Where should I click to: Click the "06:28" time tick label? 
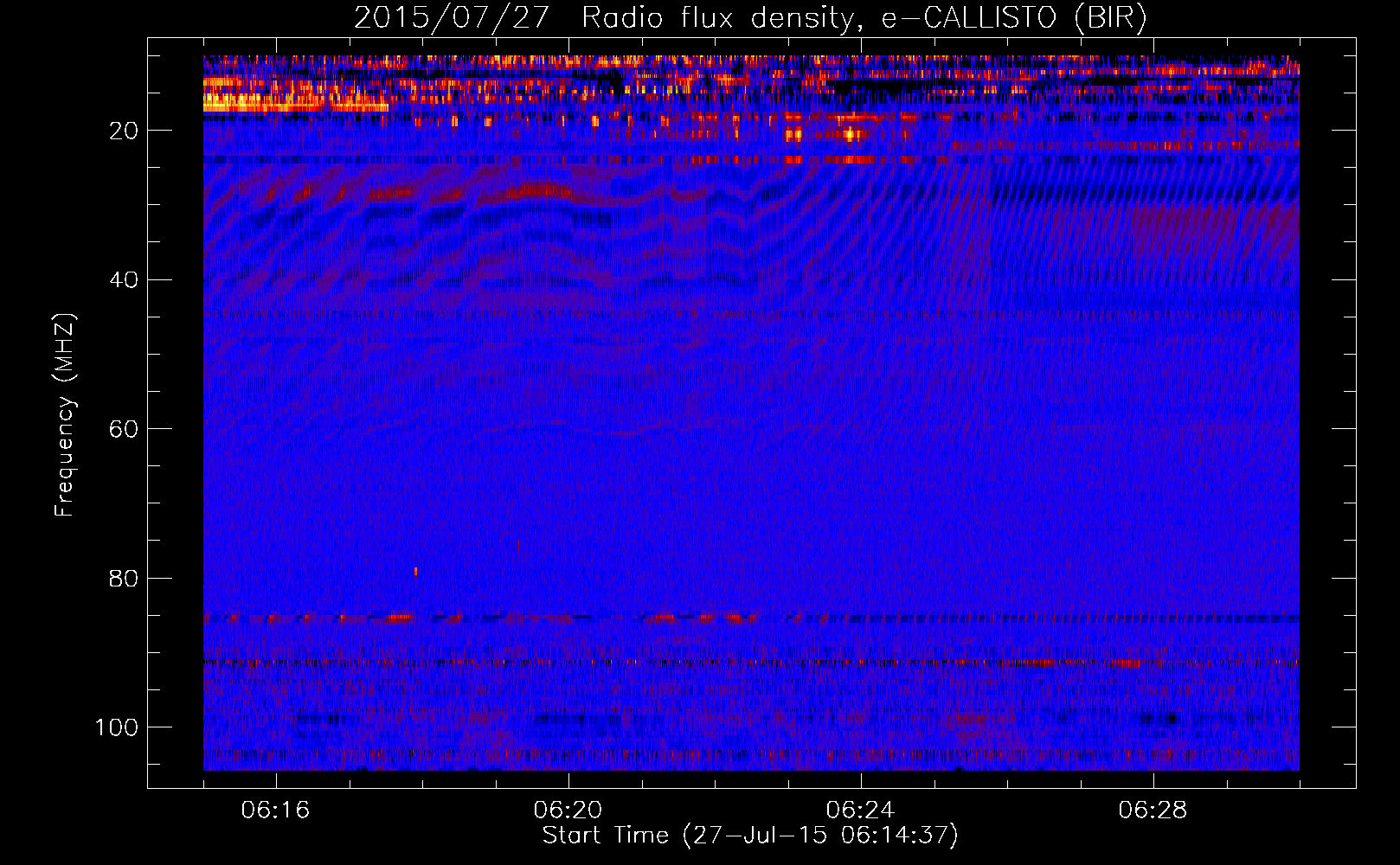[x=1153, y=811]
